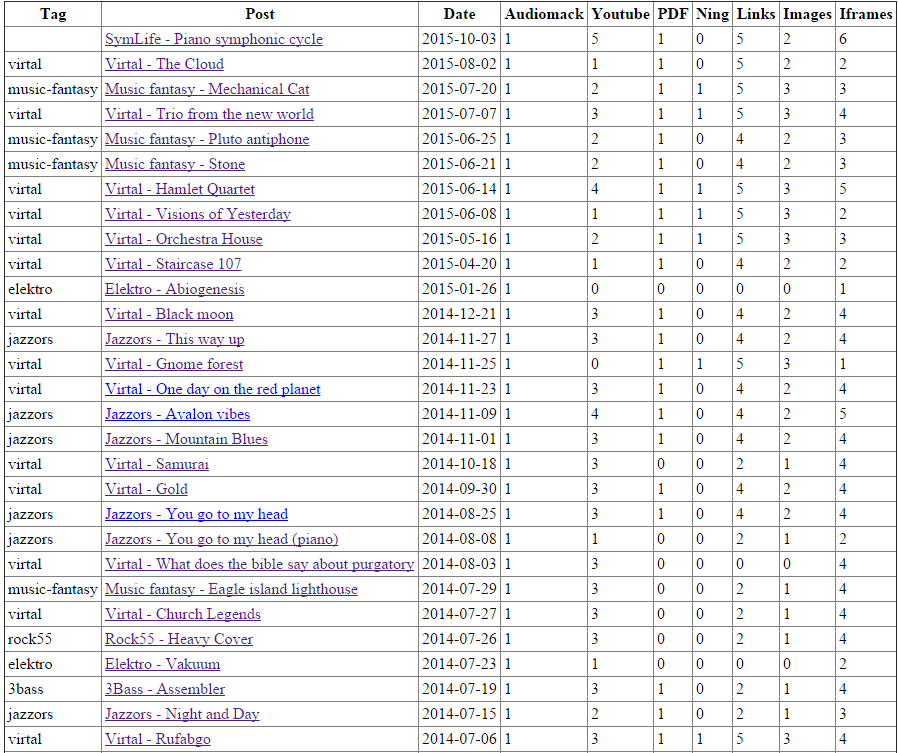Open Music fantasy - Eagle island lighthouse
The height and width of the screenshot is (753, 898).
[x=231, y=589]
